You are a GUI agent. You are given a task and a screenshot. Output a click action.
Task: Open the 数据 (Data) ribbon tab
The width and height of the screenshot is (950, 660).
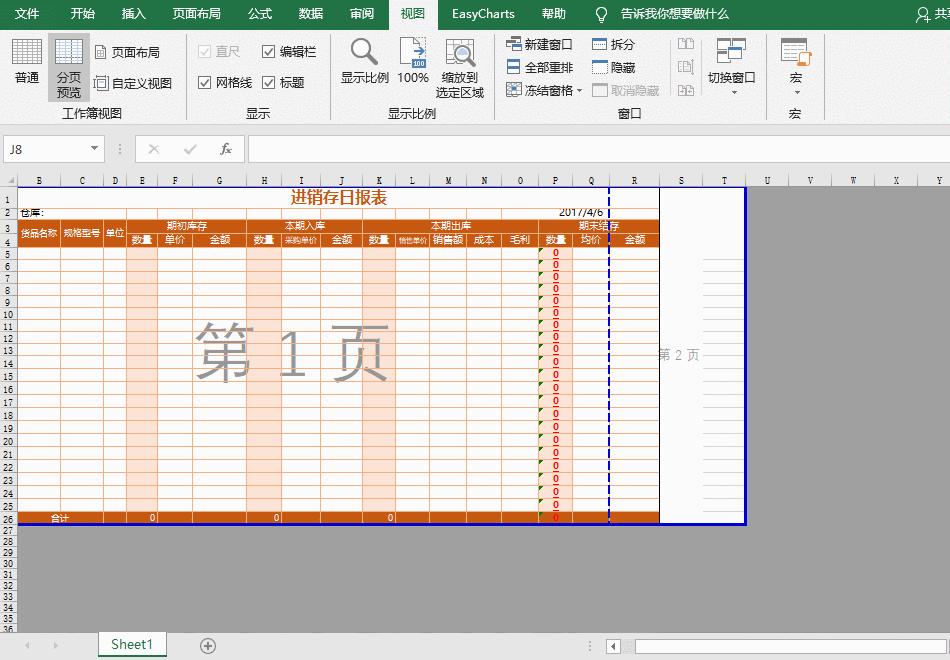310,15
